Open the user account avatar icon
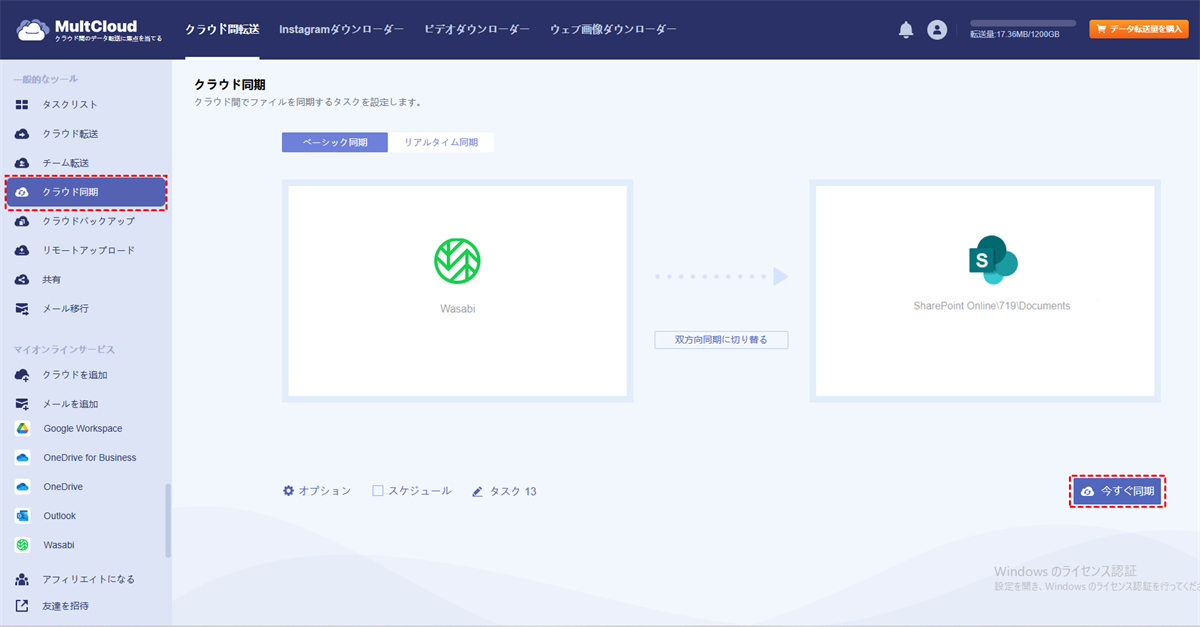 click(937, 30)
